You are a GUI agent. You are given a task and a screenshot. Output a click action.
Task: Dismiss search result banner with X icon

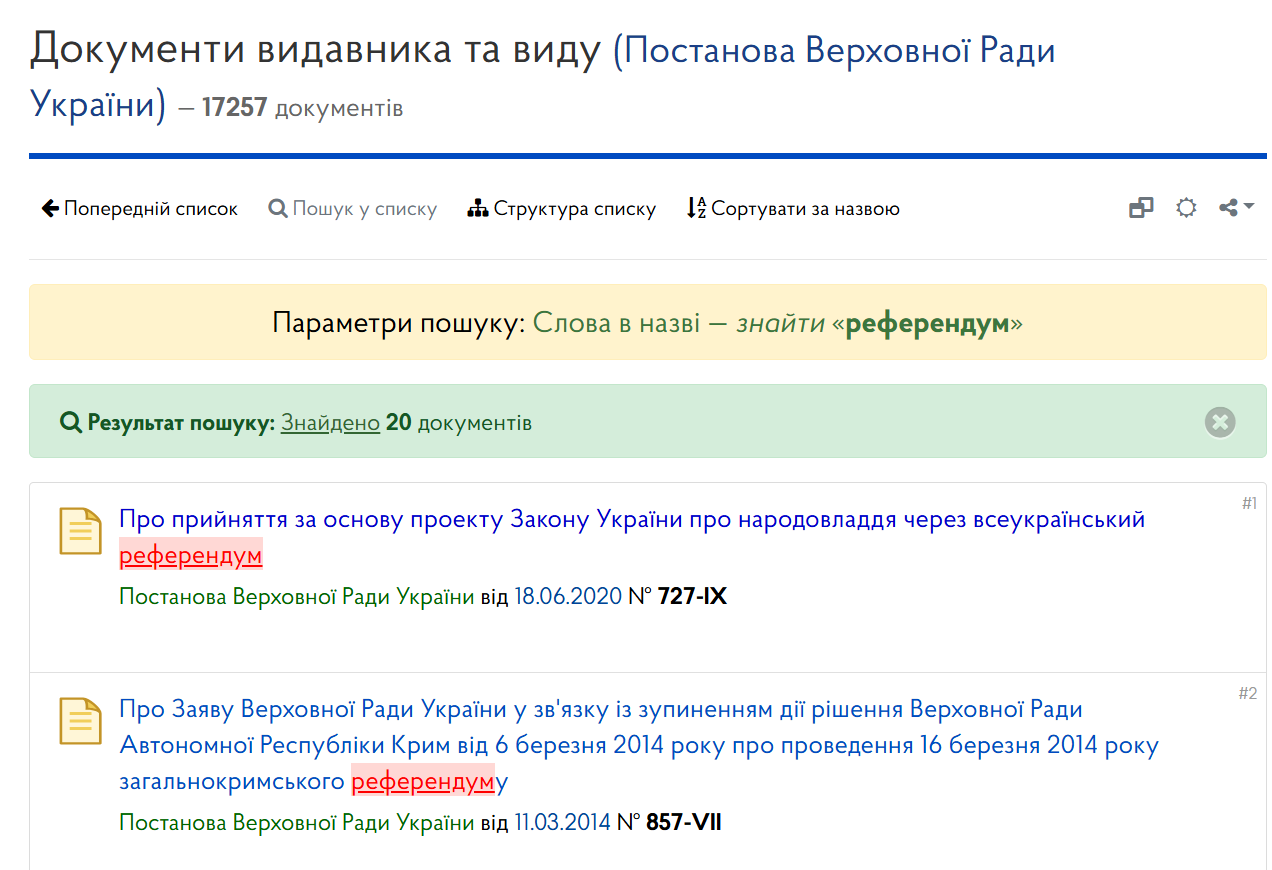tap(1220, 422)
